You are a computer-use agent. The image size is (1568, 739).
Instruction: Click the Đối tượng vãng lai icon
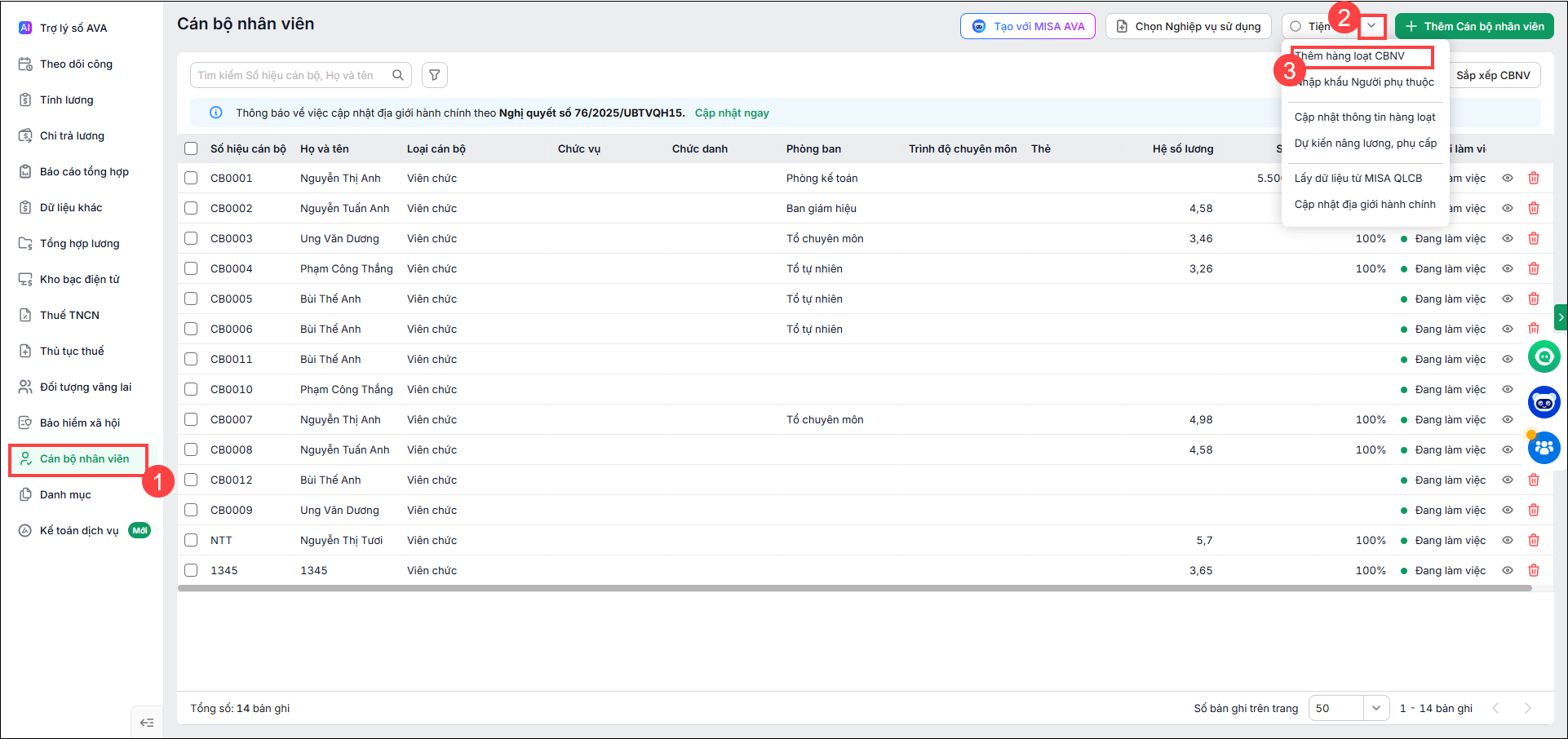coord(25,387)
